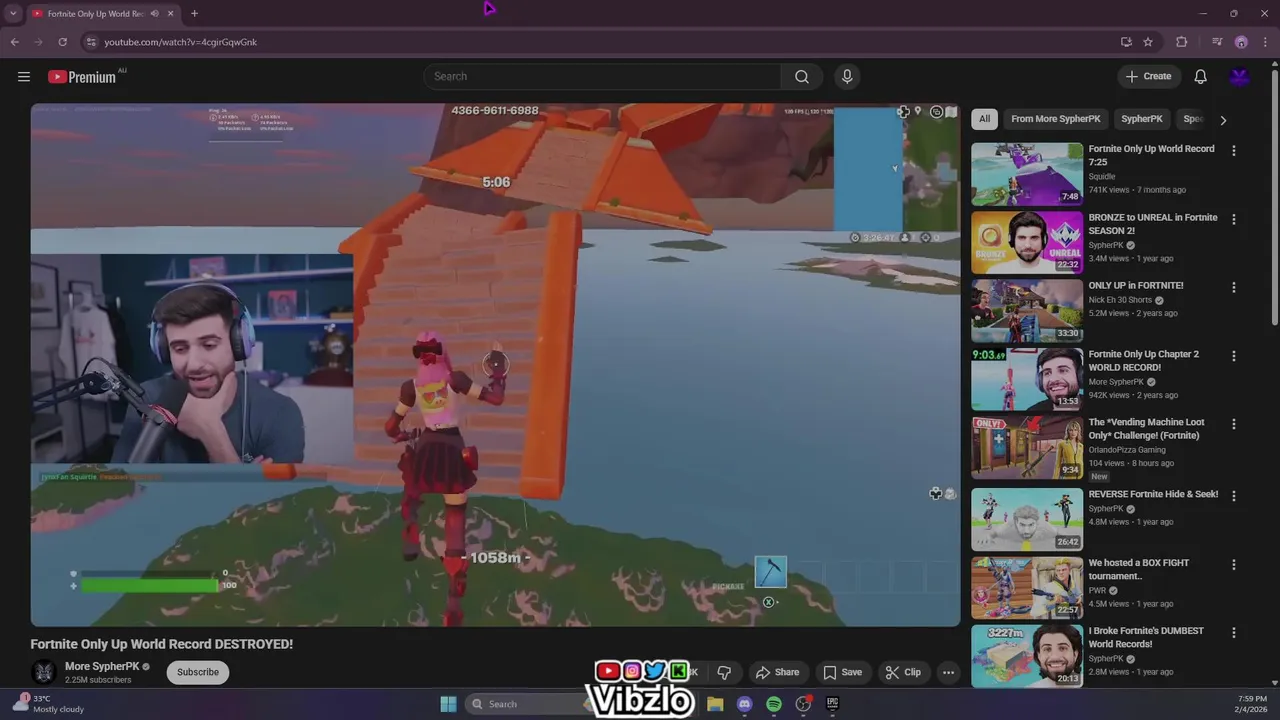
Task: Focus the YouTube search field
Action: [x=602, y=77]
